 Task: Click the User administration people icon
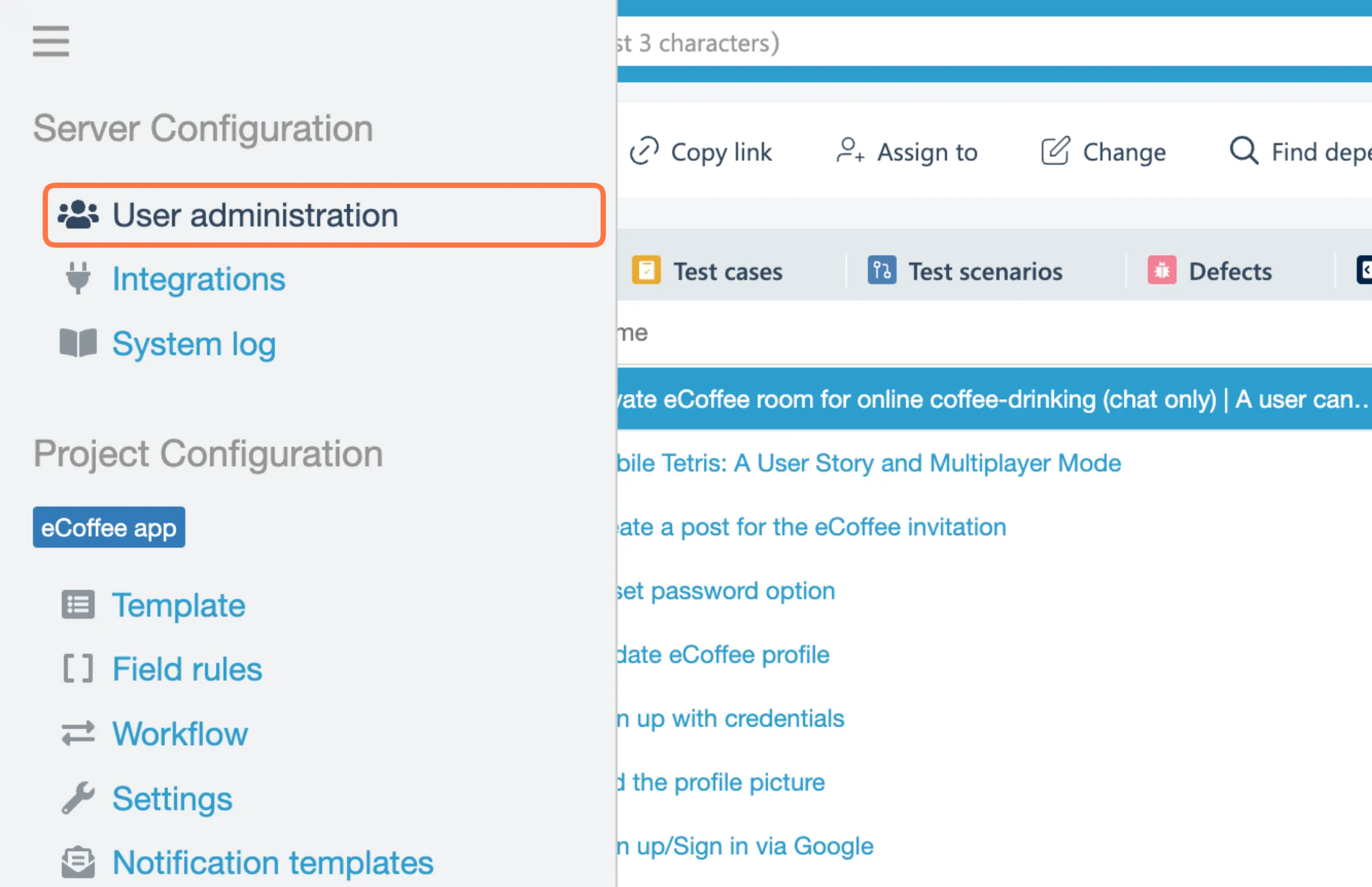coord(78,214)
